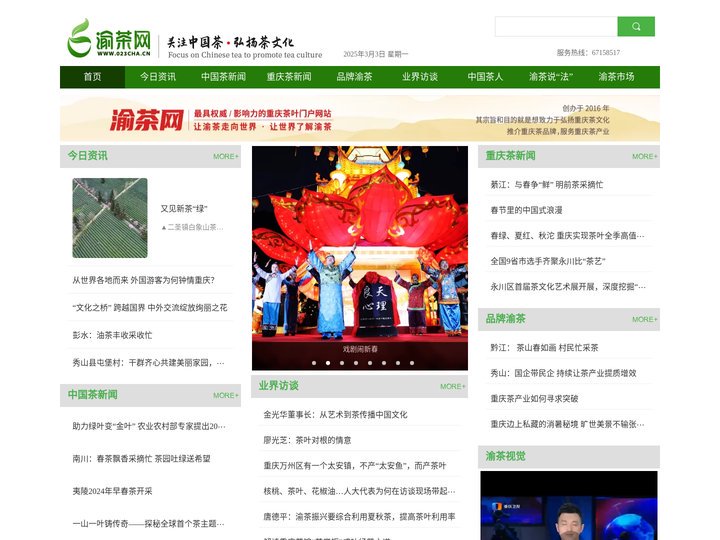This screenshot has width=720, height=540.
Task: Click the 中国茶新闻 section heading
Action: click(x=92, y=394)
